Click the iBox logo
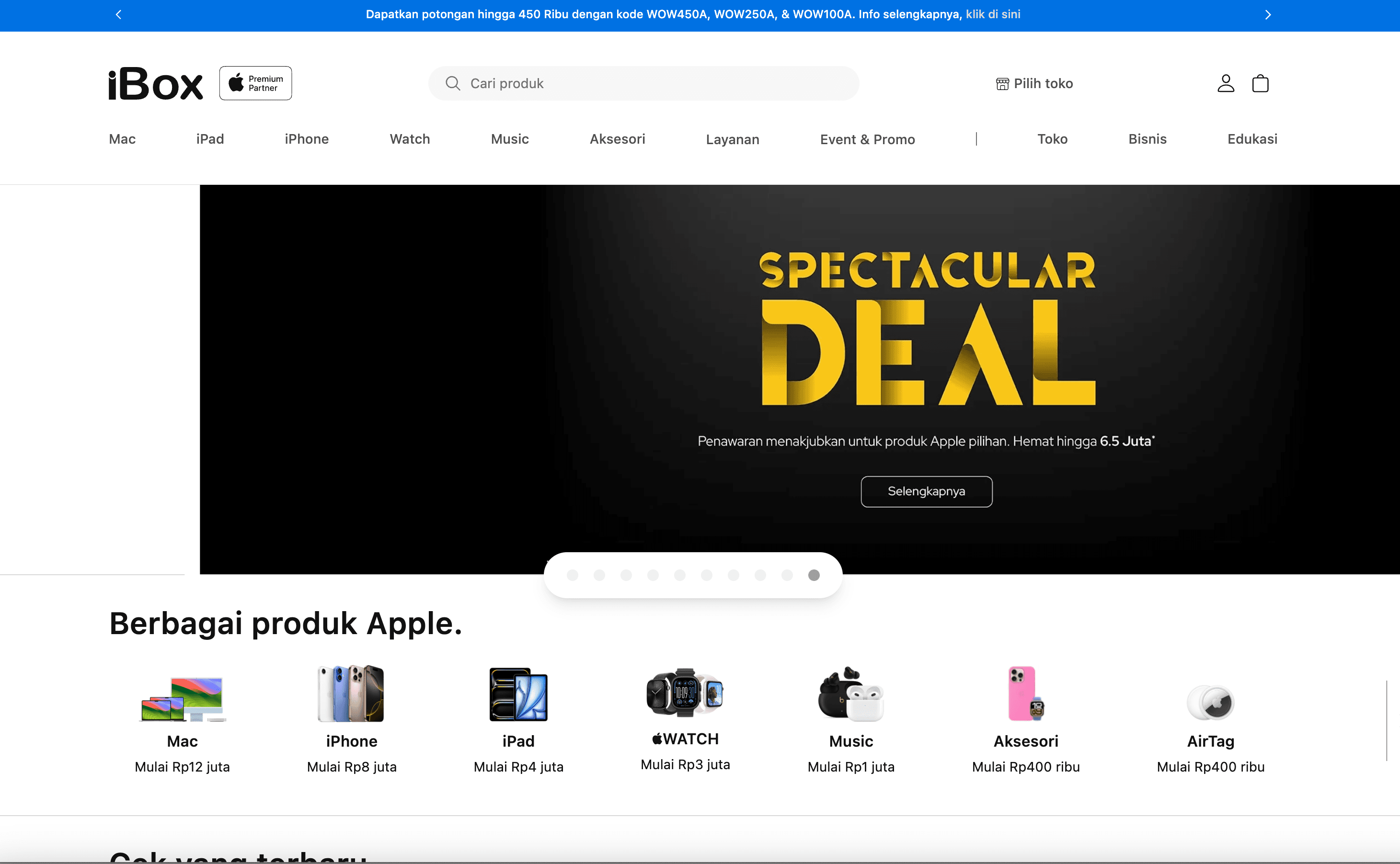The width and height of the screenshot is (1400, 864). 156,83
